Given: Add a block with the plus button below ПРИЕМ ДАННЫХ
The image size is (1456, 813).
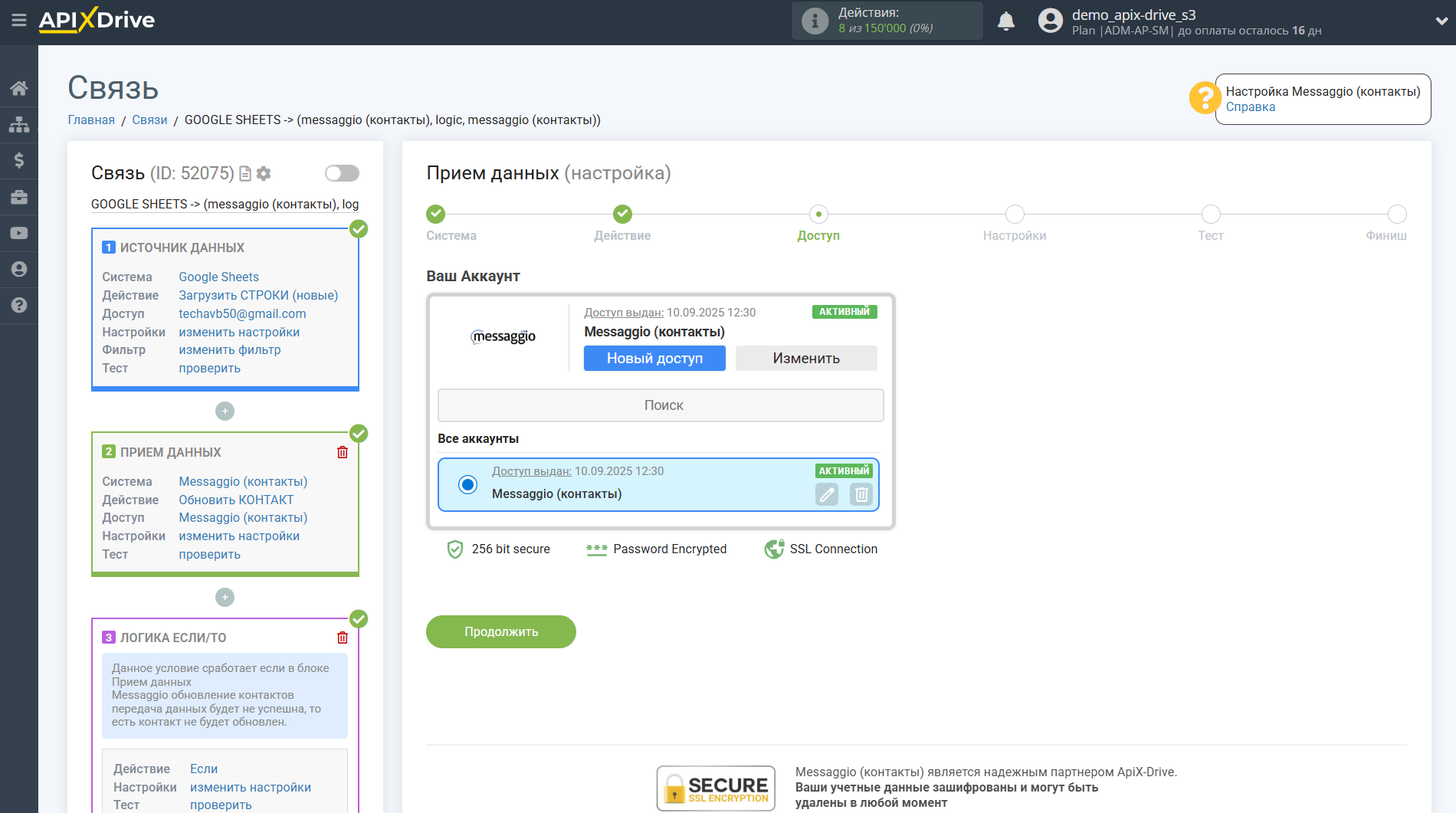Looking at the screenshot, I should point(225,597).
